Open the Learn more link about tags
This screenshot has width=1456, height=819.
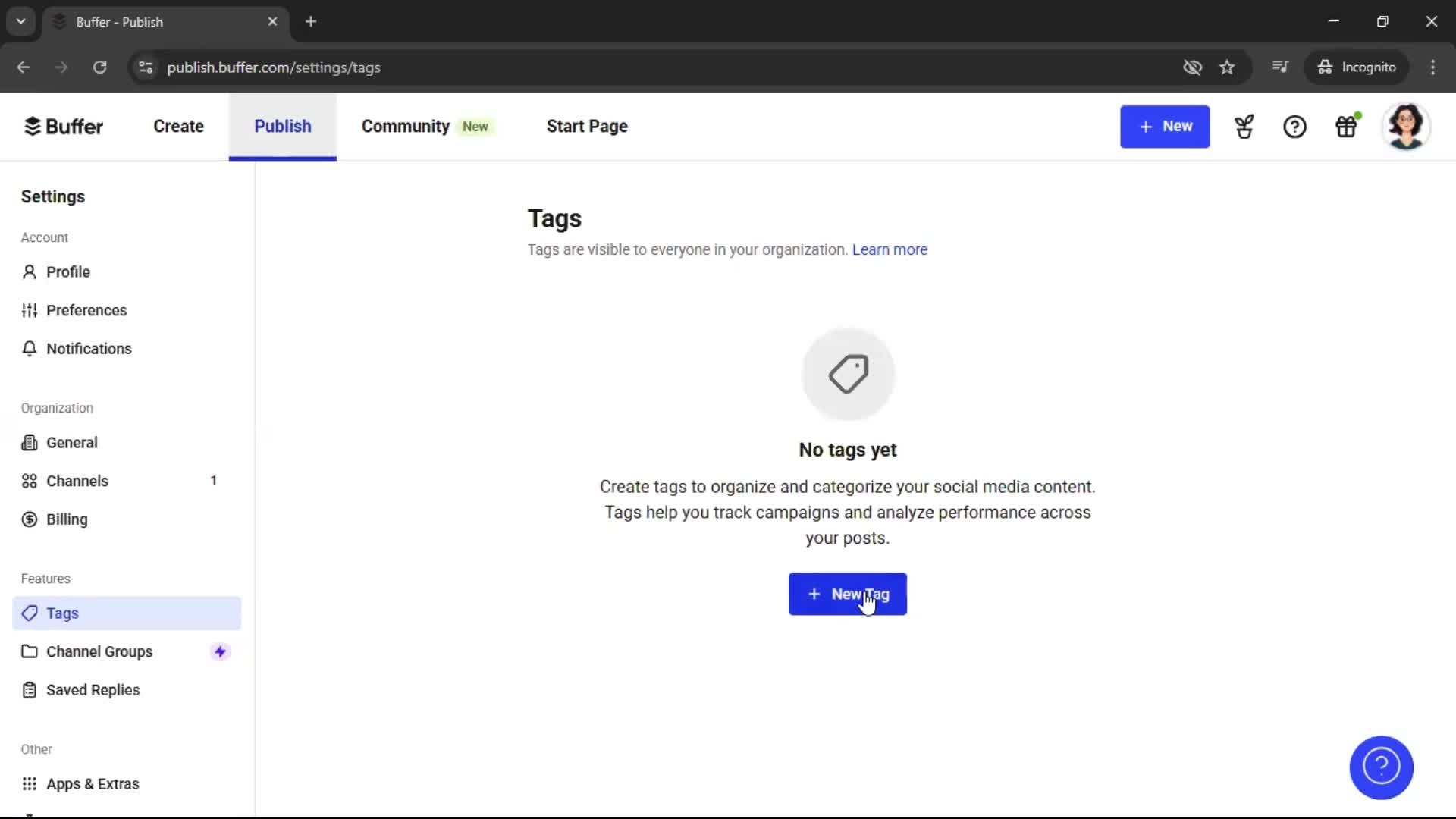click(890, 249)
